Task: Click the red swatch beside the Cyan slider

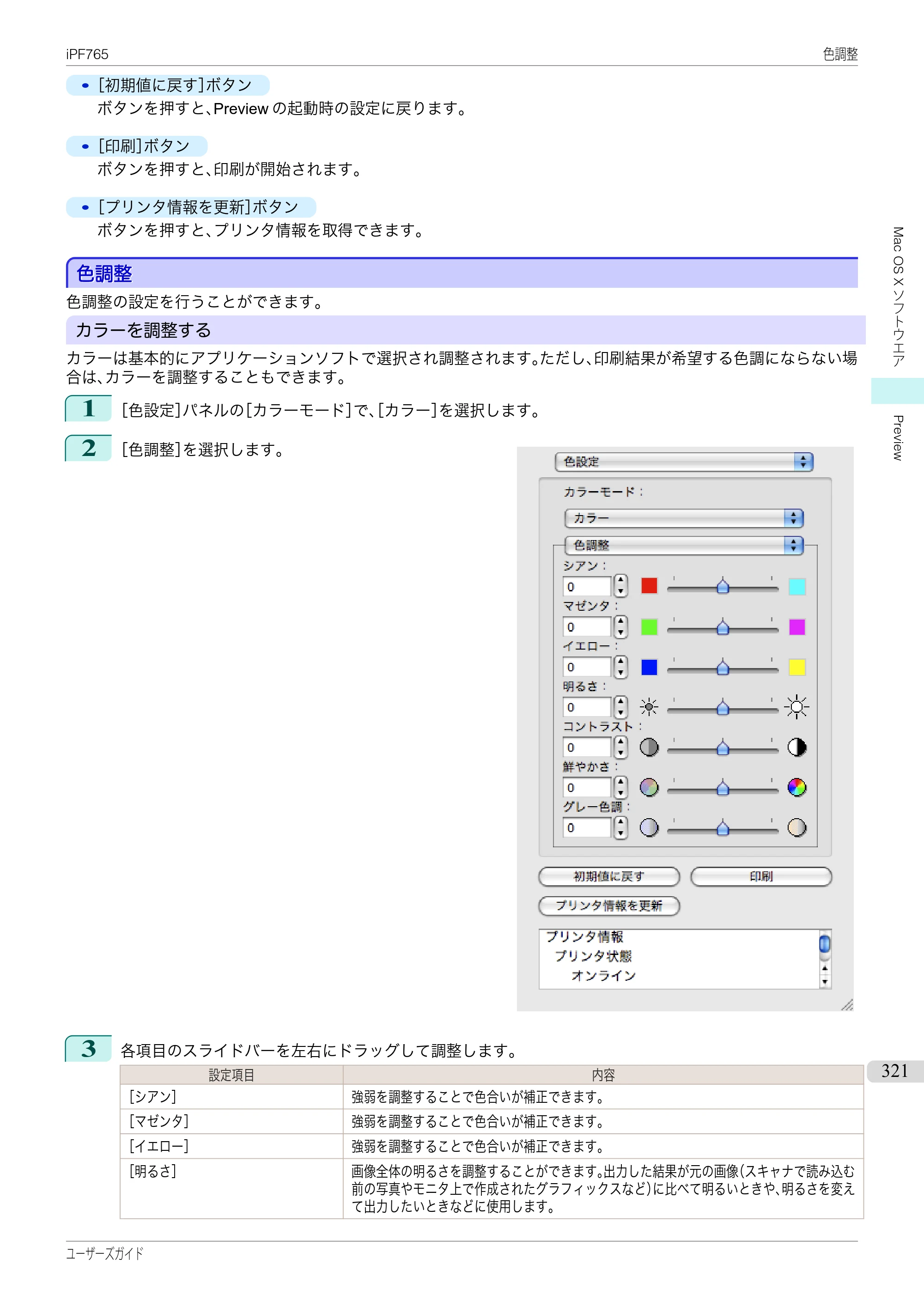Action: coord(649,586)
